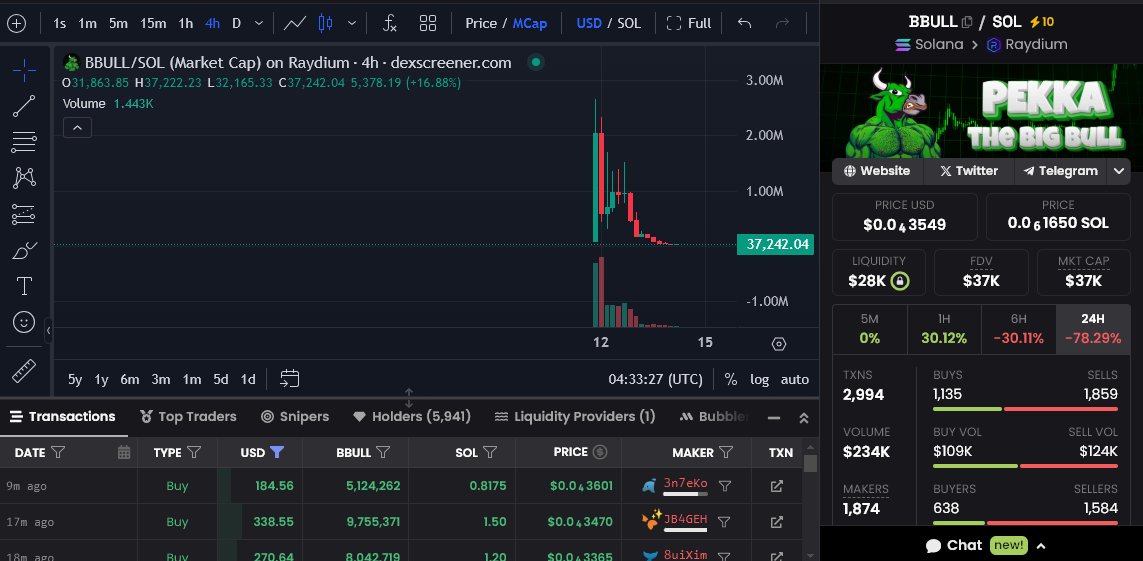Viewport: 1143px width, 561px height.
Task: Toggle auto scale on chart
Action: (795, 379)
